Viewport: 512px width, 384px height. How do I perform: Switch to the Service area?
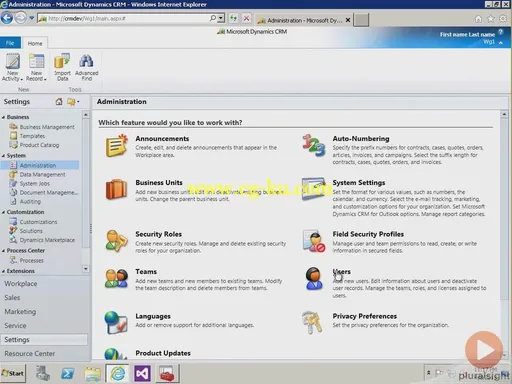(15, 326)
